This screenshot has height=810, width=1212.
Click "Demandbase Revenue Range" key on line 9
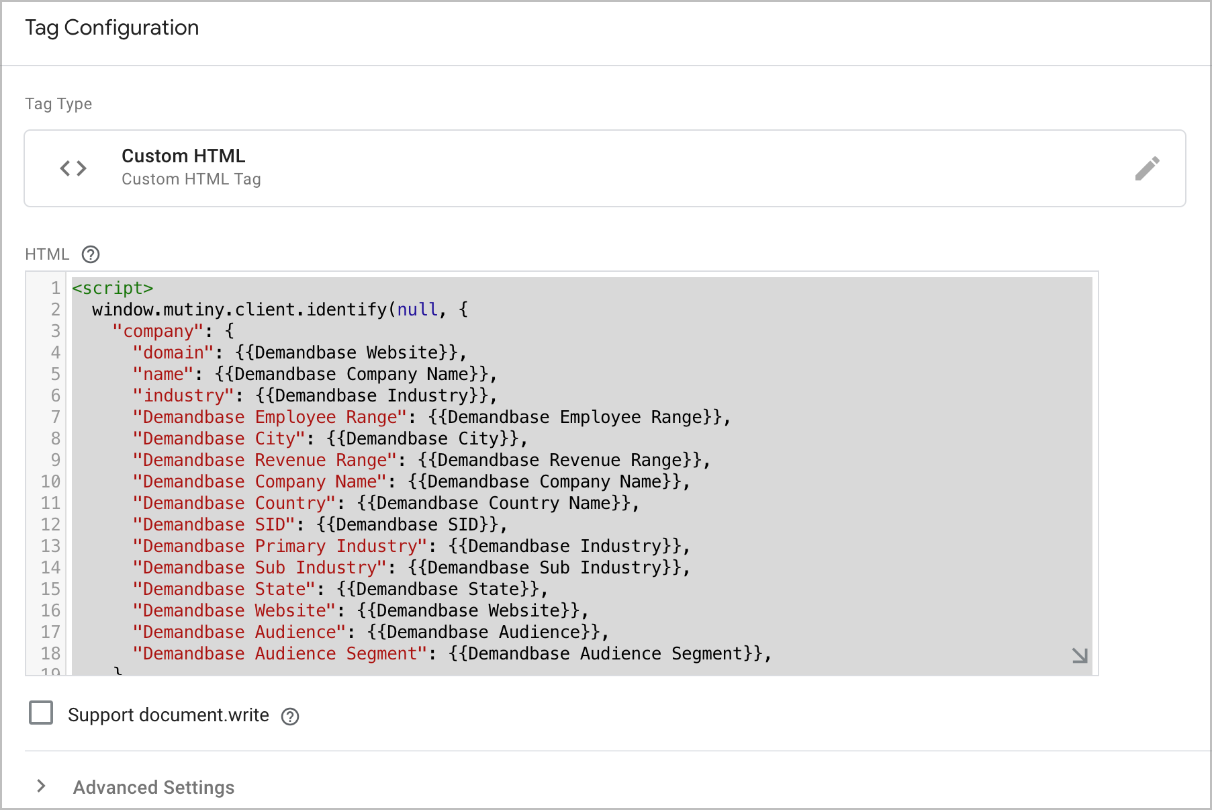click(265, 460)
